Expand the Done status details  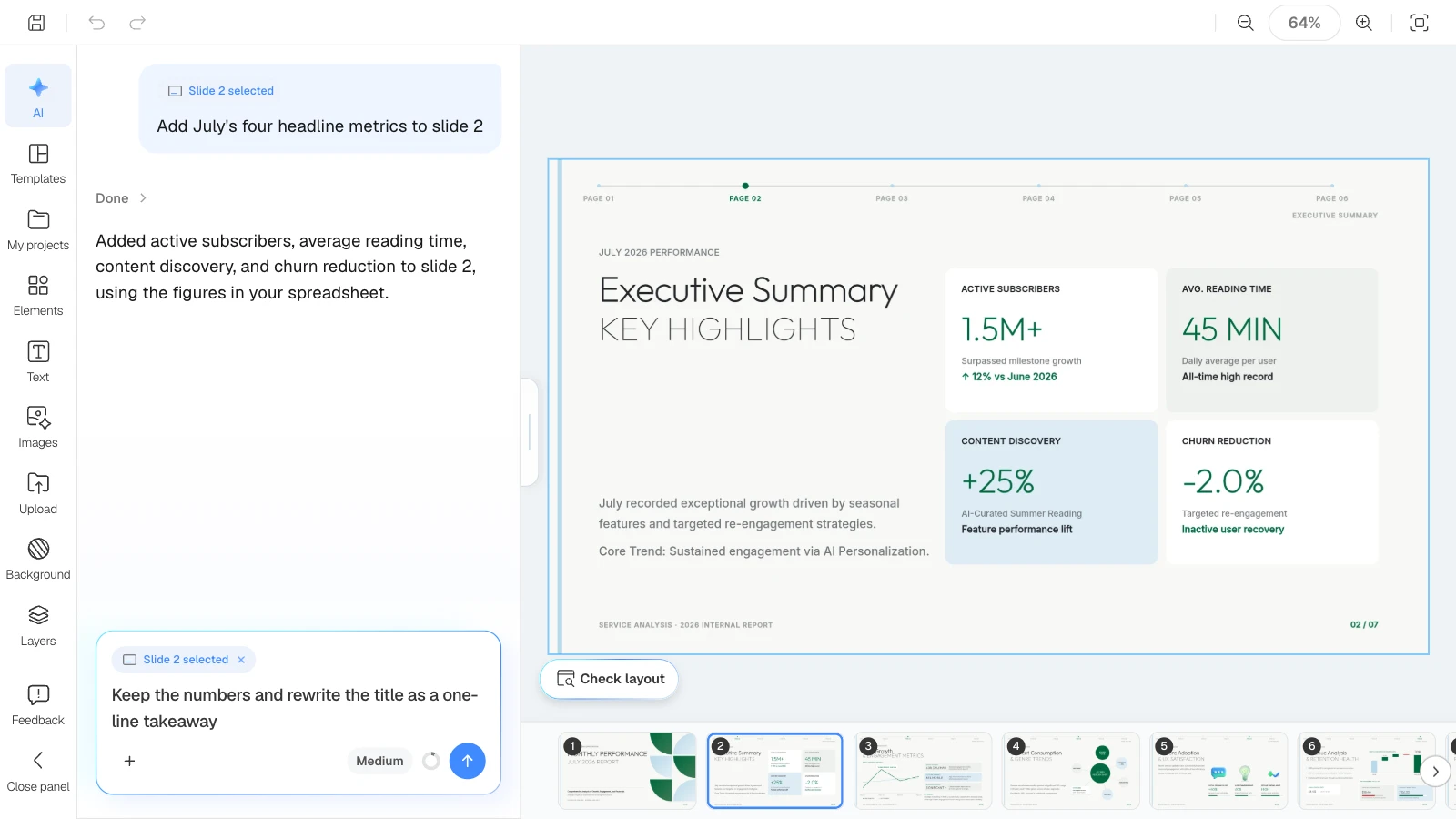[x=121, y=198]
